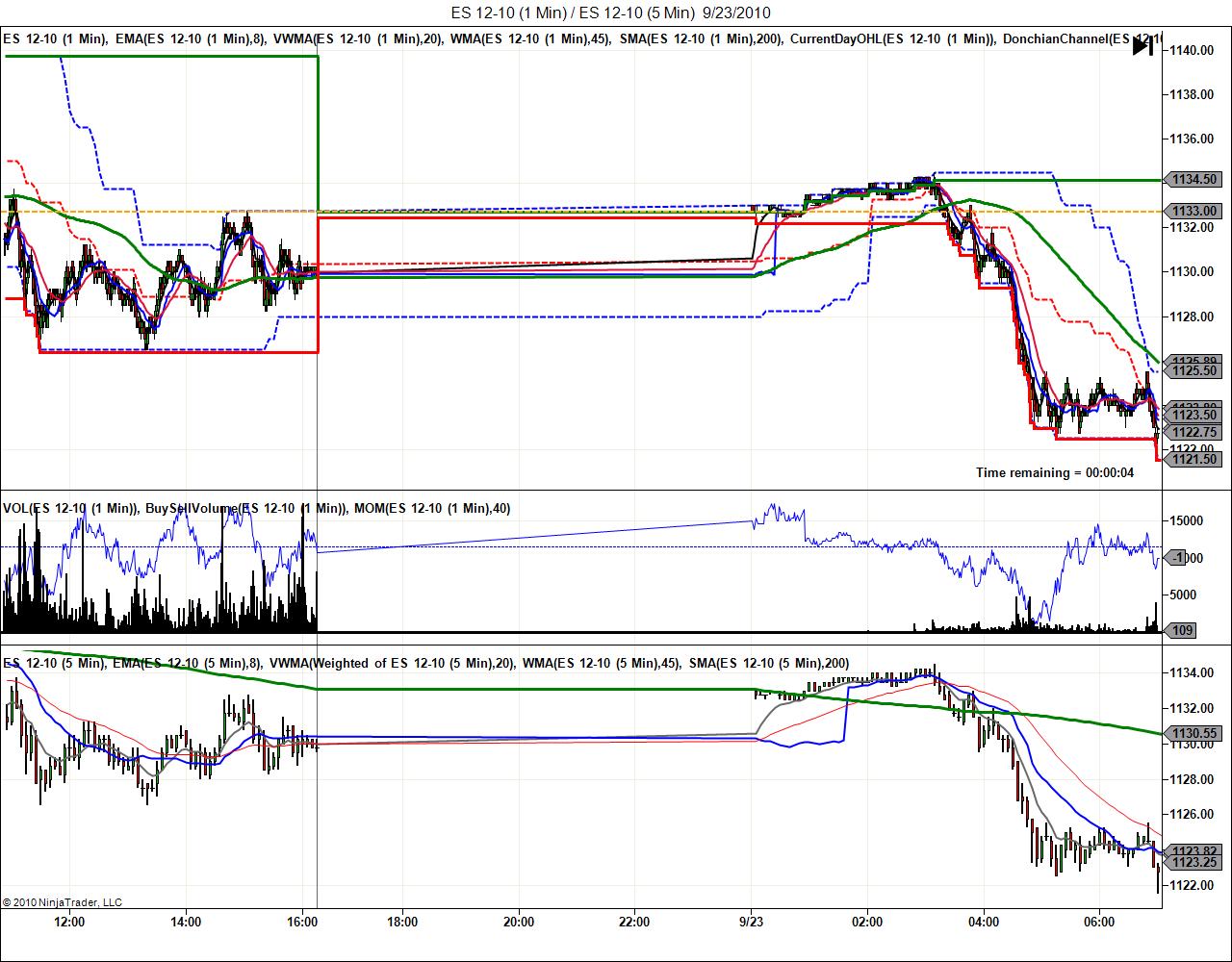
Task: Click the 04:00 time axis label
Action: pos(984,922)
